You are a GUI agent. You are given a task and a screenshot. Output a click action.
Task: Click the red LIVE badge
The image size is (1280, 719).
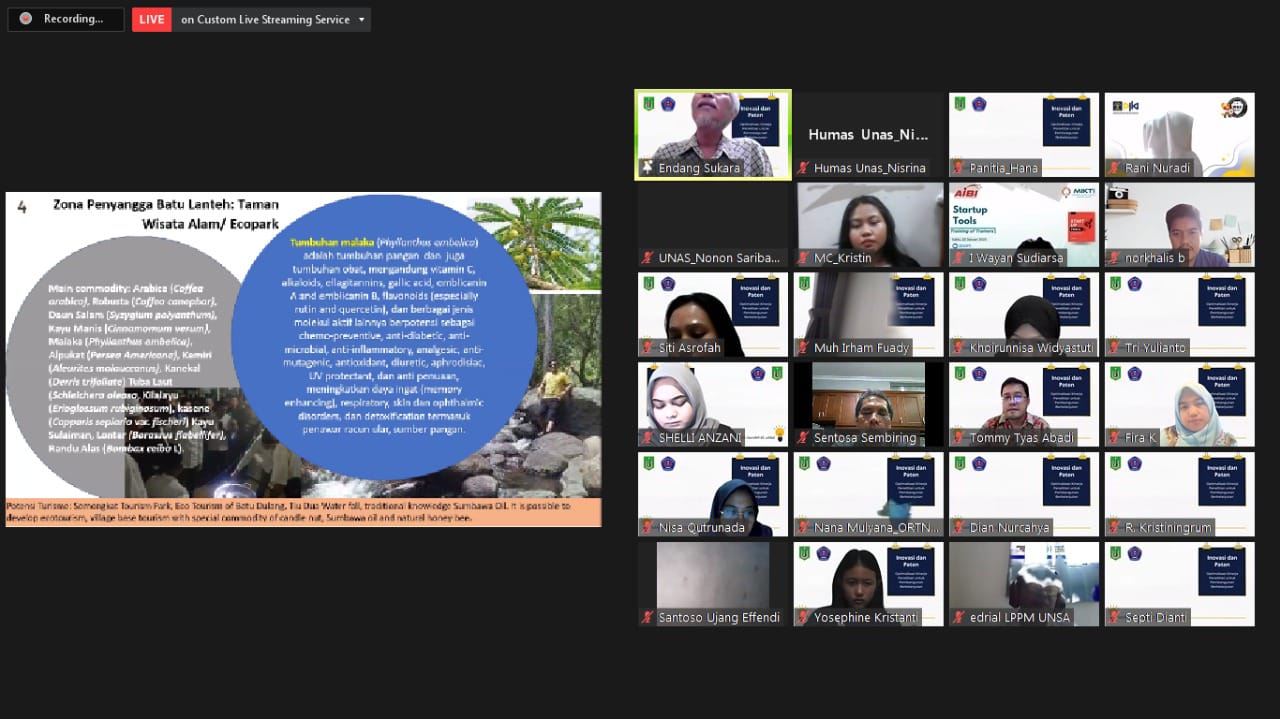[151, 18]
